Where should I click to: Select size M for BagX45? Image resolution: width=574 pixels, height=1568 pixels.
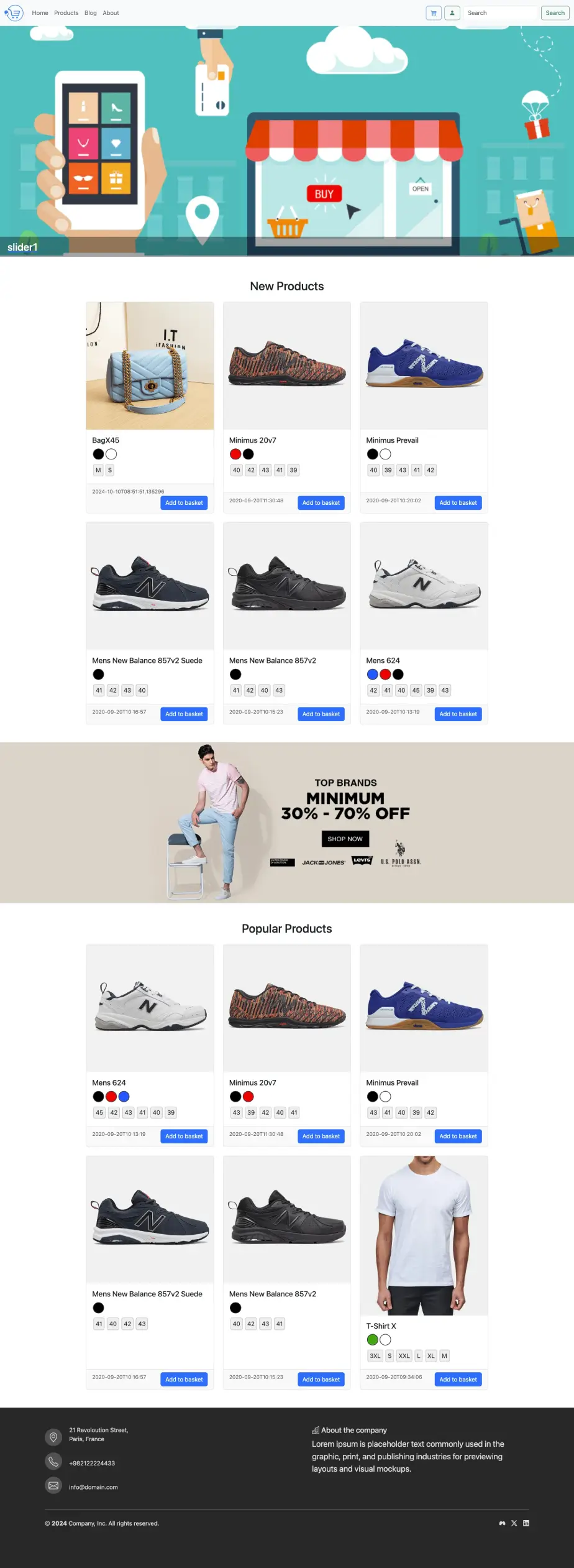click(98, 470)
